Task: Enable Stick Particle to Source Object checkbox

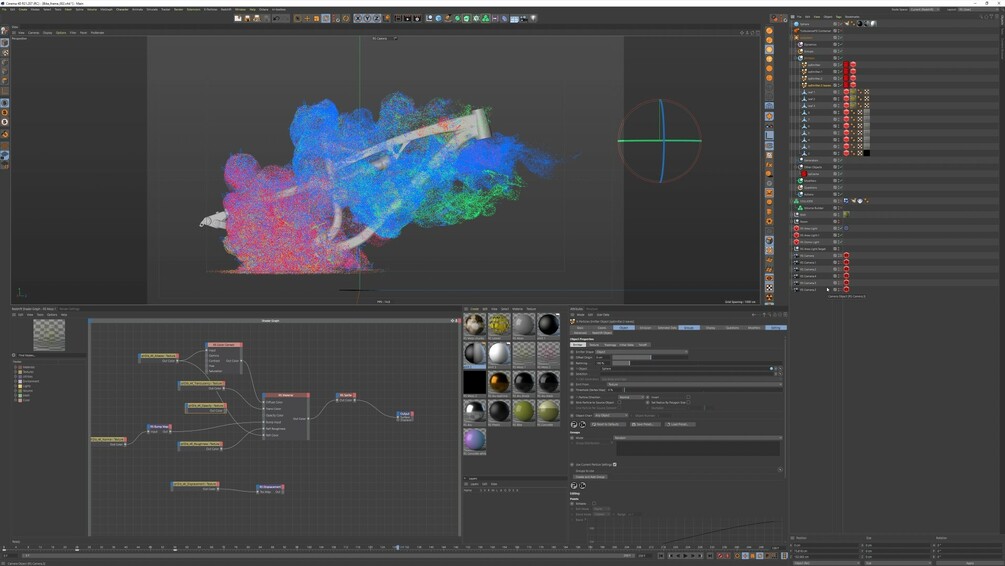Action: pyautogui.click(x=619, y=403)
